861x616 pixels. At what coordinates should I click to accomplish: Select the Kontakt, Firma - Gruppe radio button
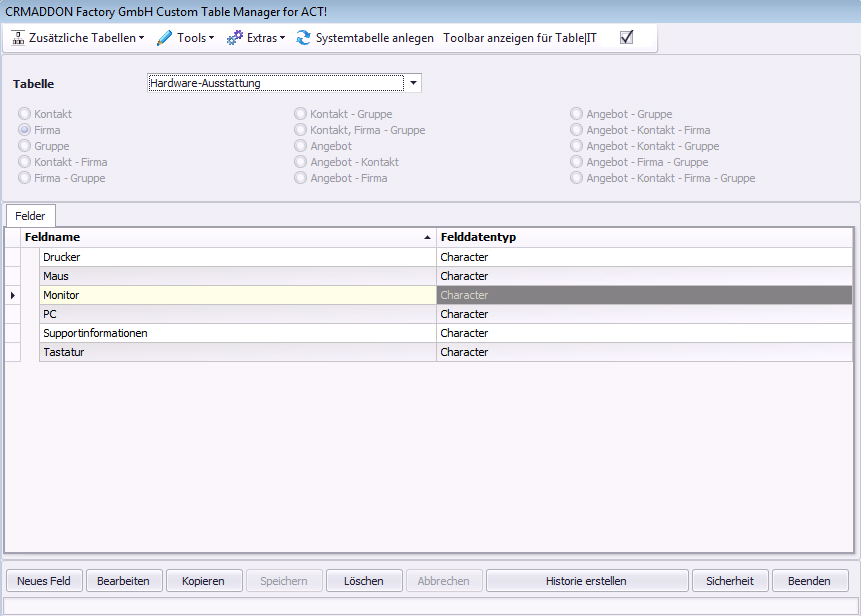pyautogui.click(x=300, y=130)
